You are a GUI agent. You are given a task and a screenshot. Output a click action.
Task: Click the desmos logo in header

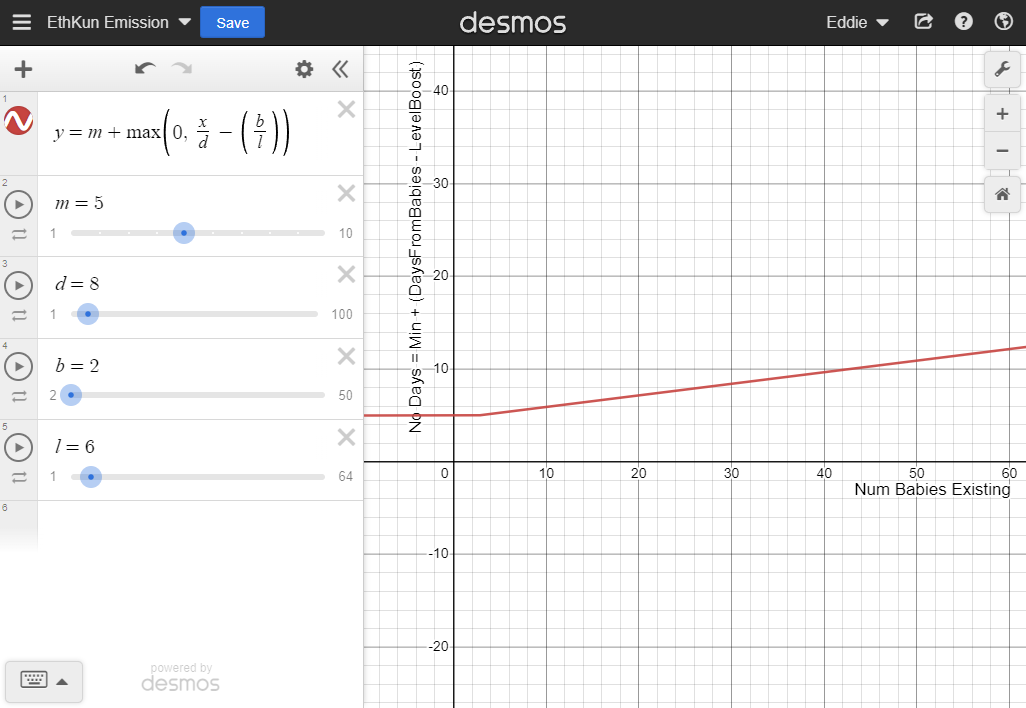pyautogui.click(x=512, y=23)
